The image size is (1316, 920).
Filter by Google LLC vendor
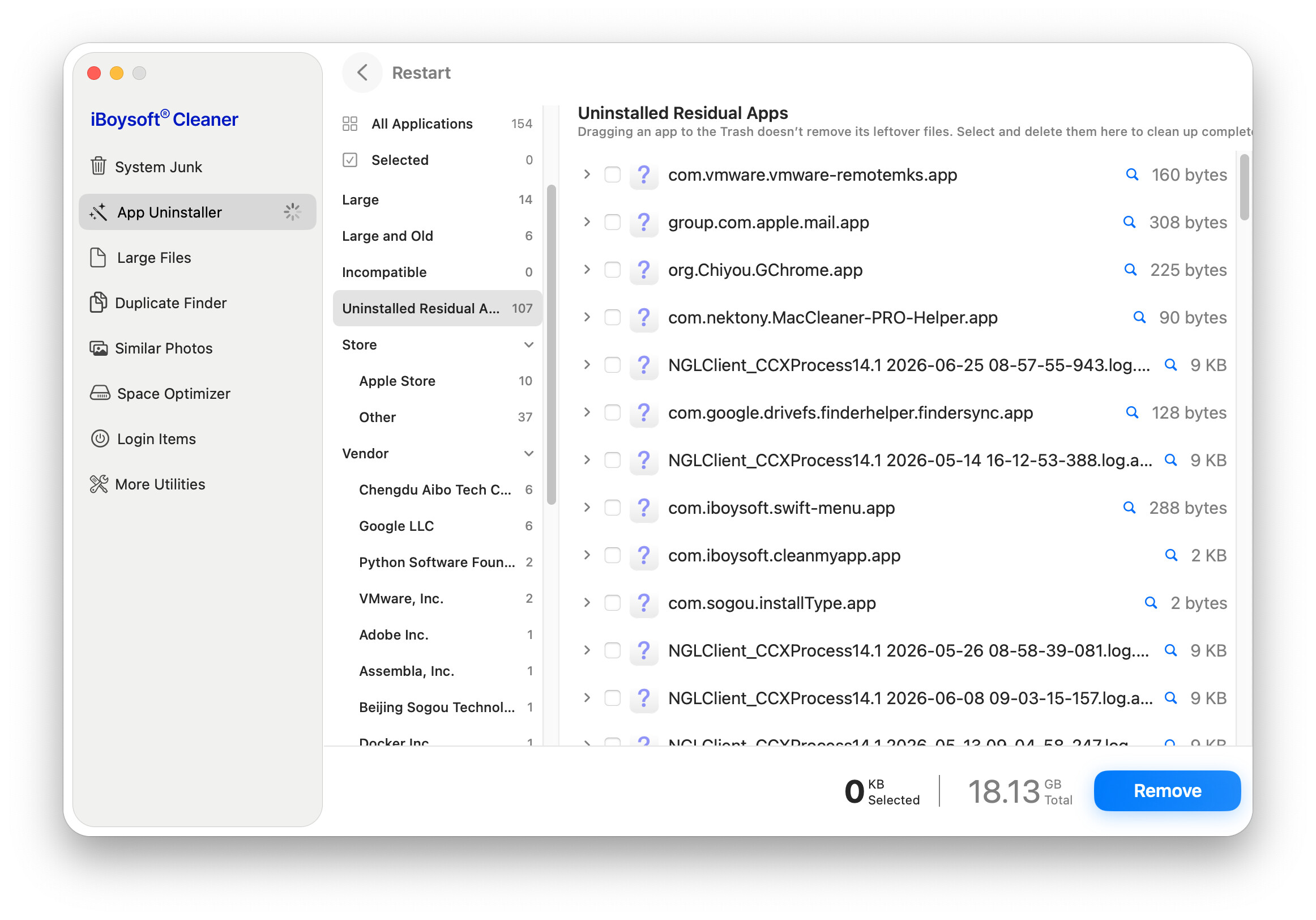point(437,526)
